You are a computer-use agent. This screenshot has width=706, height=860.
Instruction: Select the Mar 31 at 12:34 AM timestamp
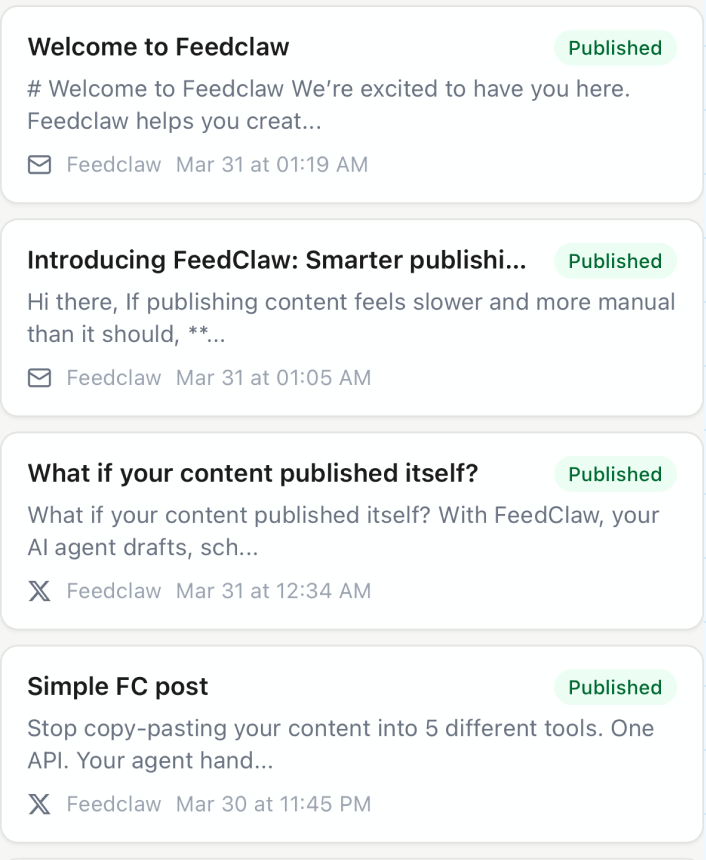[x=273, y=591]
